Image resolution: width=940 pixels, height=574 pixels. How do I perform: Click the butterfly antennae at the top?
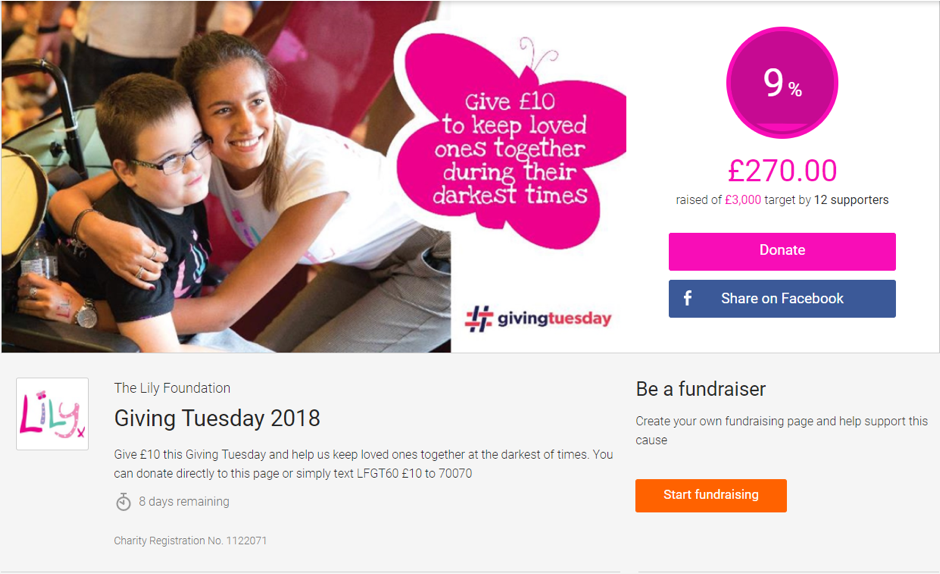click(x=538, y=53)
